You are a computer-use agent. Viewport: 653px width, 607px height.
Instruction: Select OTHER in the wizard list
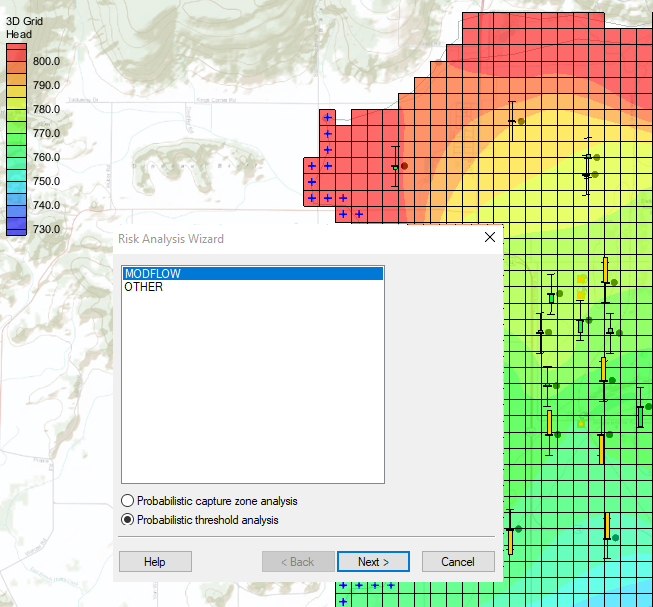[252, 287]
